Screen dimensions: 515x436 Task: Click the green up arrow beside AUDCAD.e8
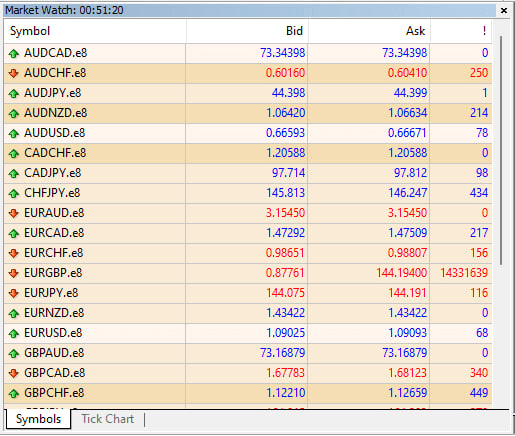[14, 53]
